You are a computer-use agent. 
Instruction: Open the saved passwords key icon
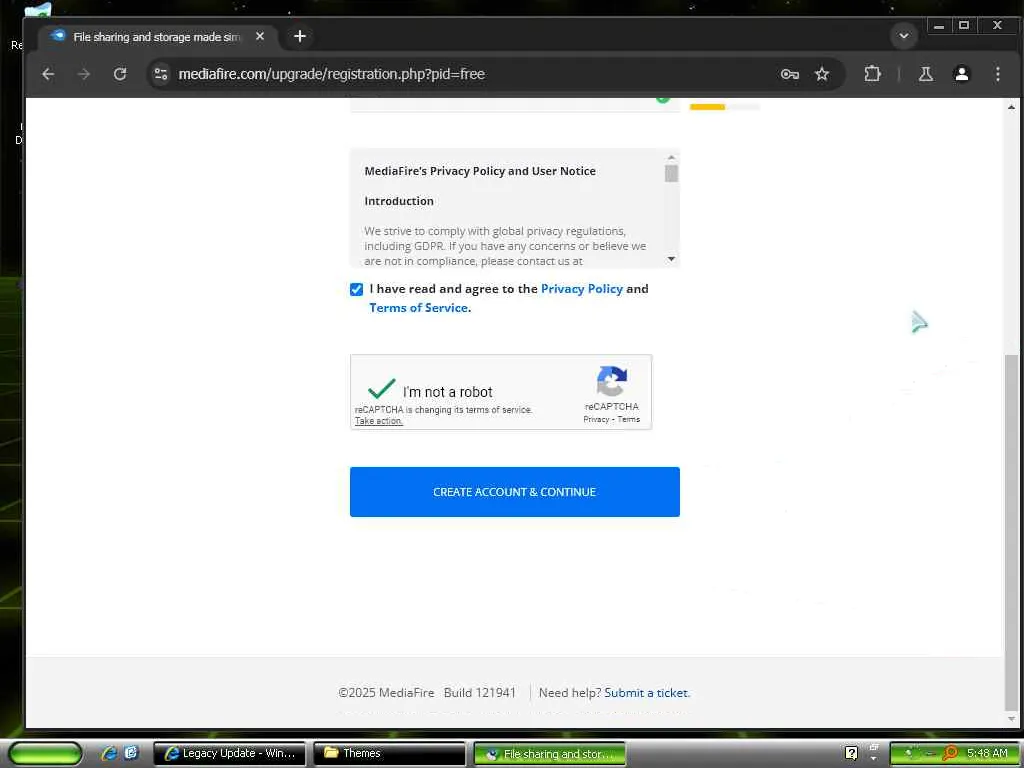click(790, 74)
